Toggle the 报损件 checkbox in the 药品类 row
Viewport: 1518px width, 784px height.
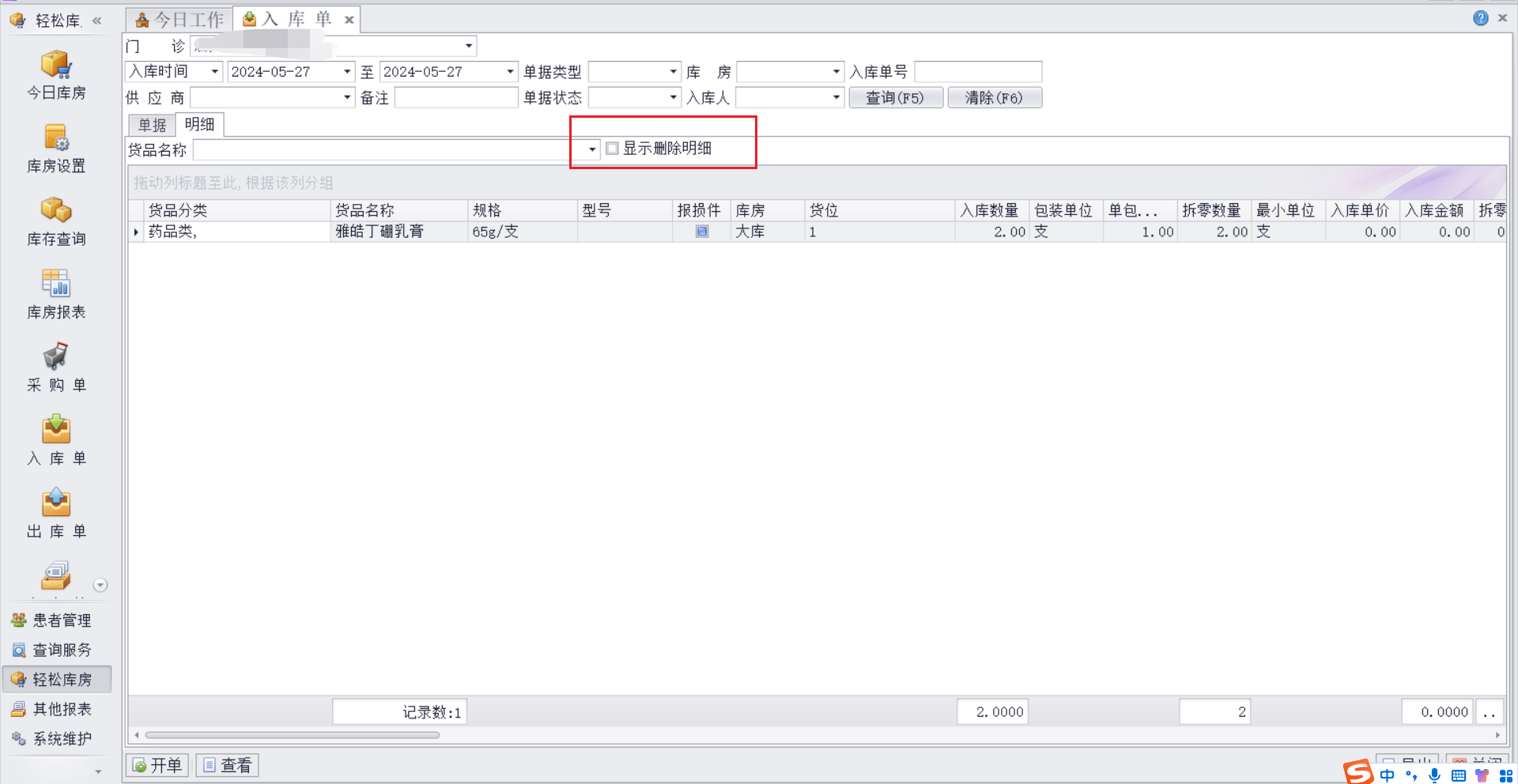pos(701,232)
